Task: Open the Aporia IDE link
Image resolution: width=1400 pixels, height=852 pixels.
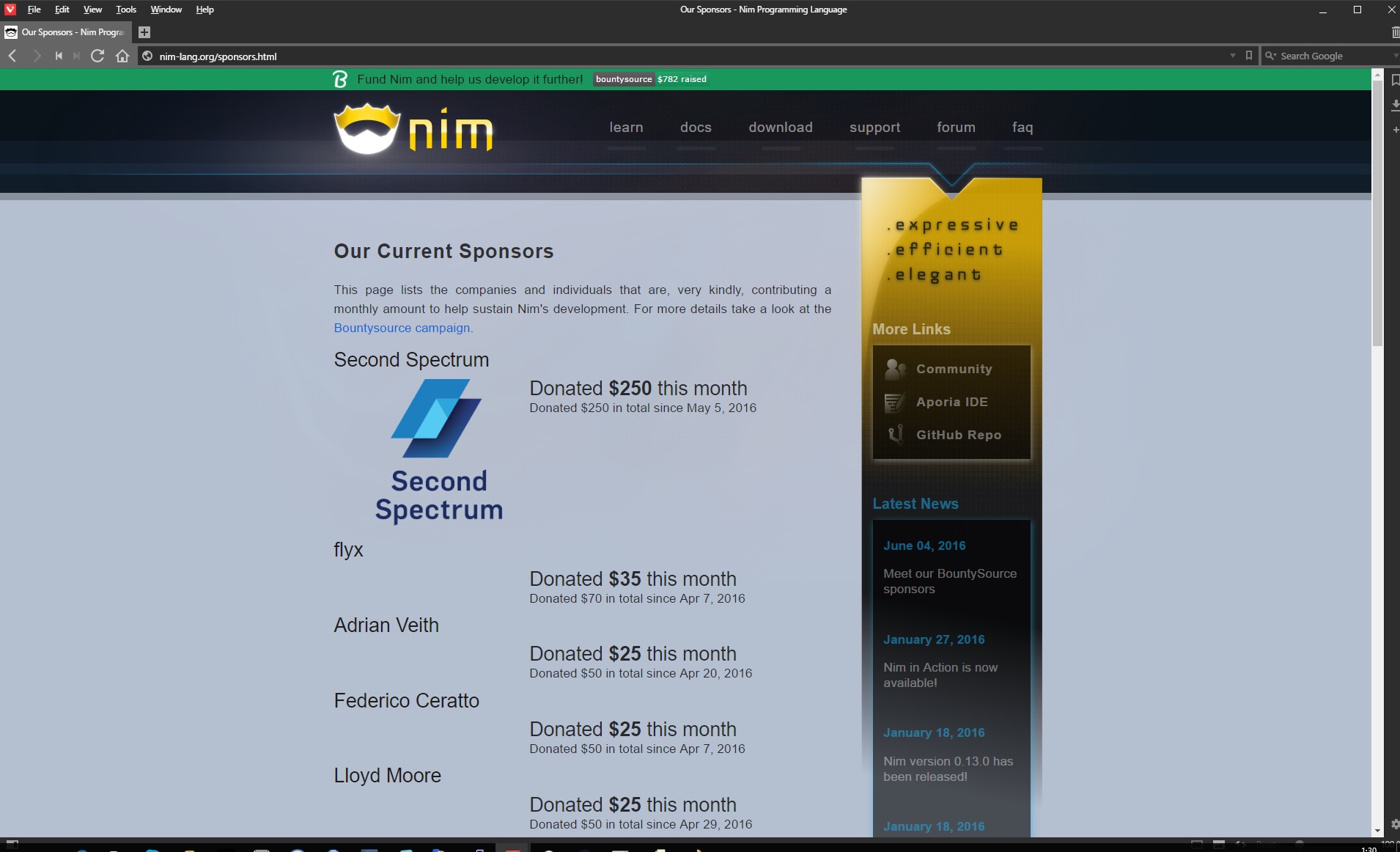Action: [951, 402]
